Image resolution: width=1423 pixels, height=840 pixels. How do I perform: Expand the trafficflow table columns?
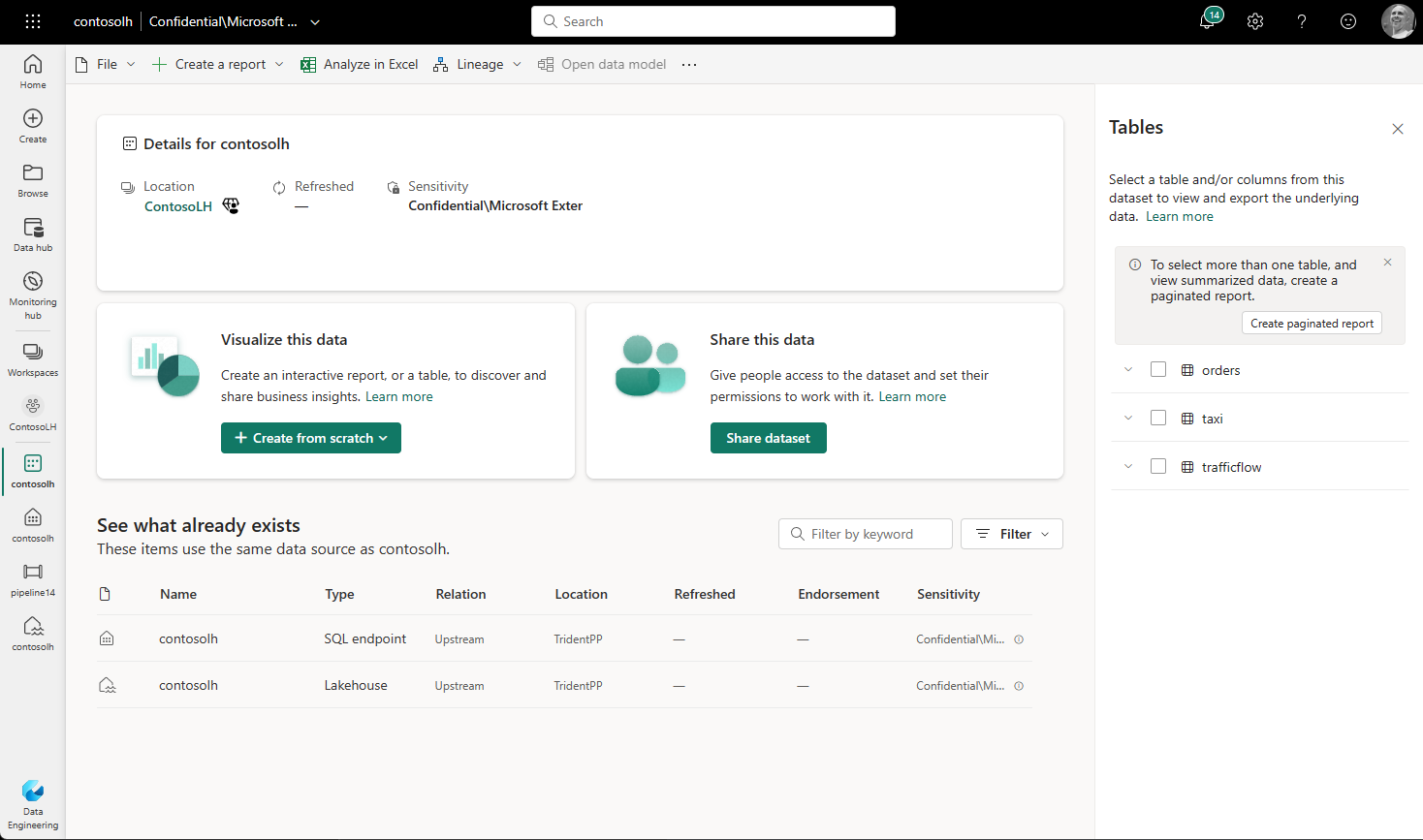(x=1128, y=466)
